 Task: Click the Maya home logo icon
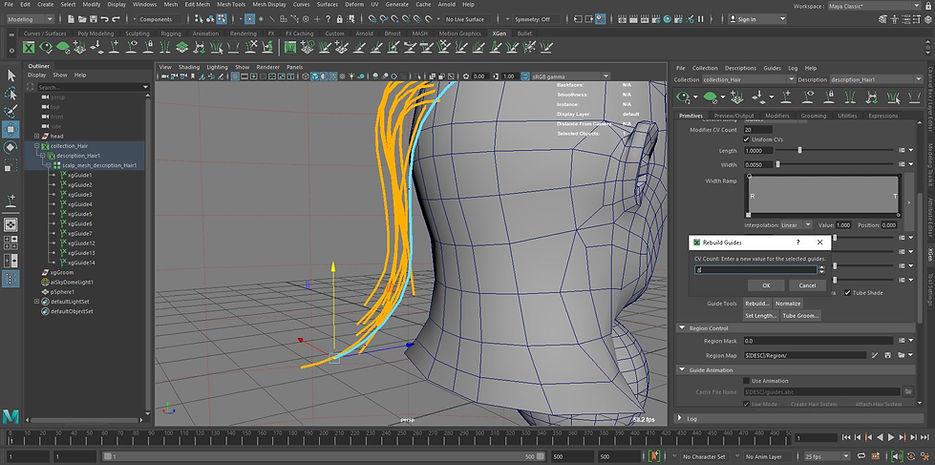10,416
